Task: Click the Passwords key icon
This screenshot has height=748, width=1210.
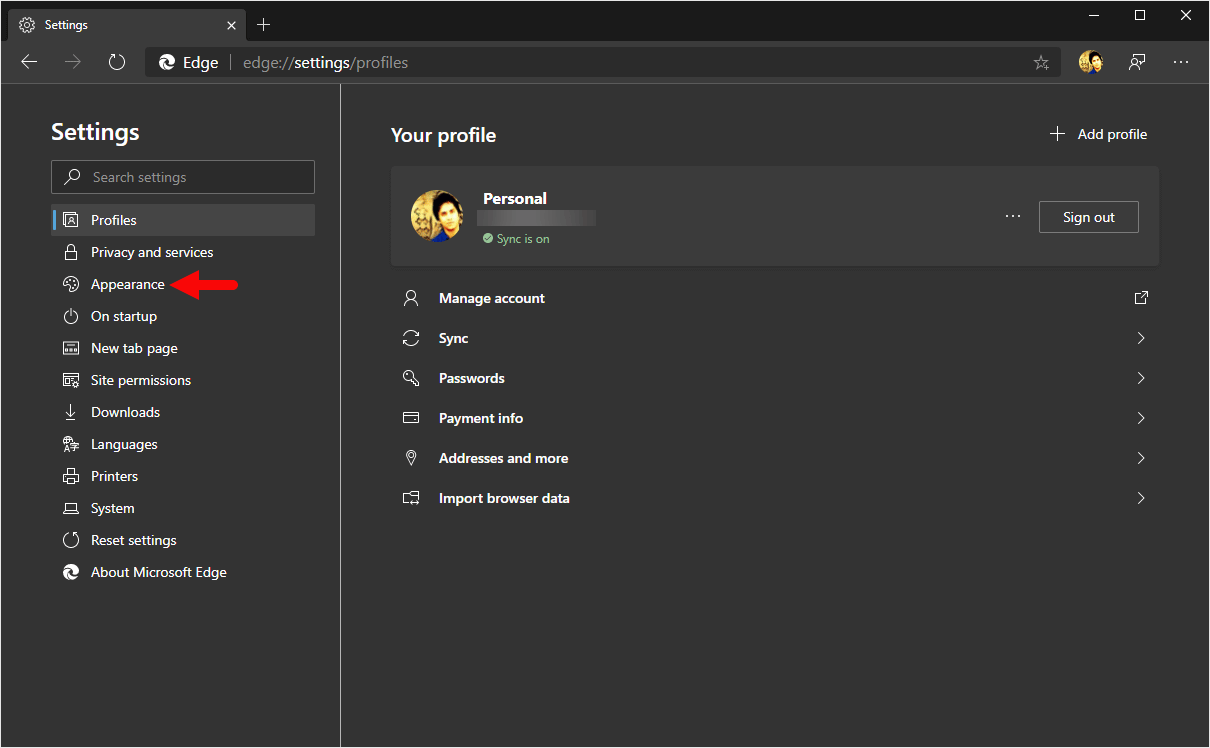Action: point(411,378)
